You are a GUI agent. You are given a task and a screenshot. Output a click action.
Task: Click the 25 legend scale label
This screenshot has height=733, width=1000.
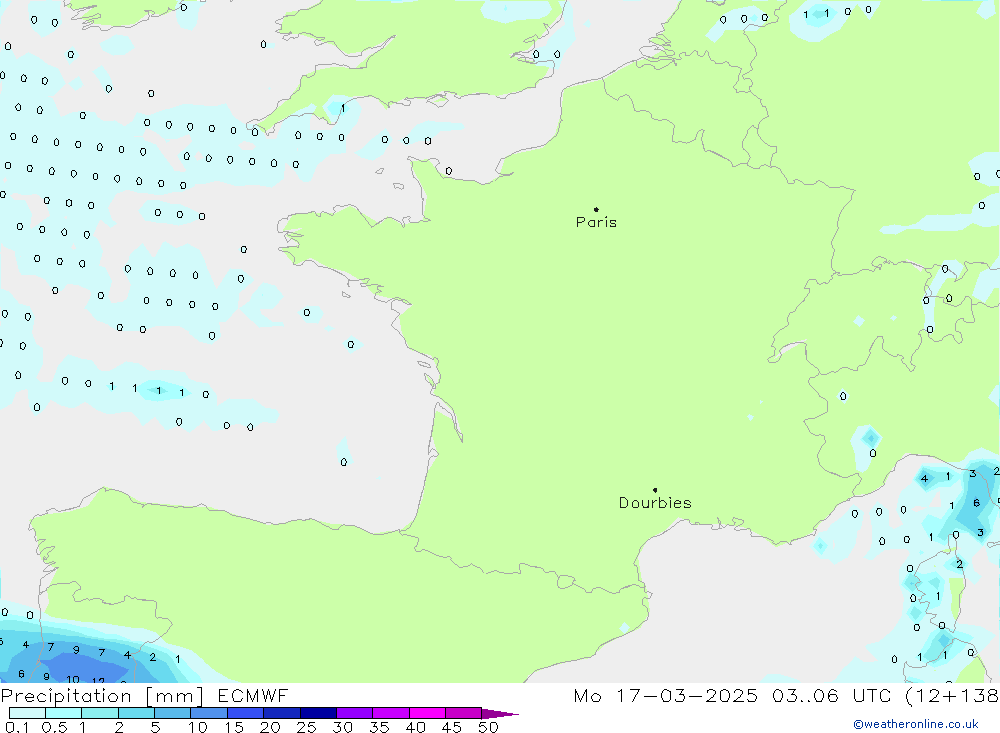[x=307, y=727]
